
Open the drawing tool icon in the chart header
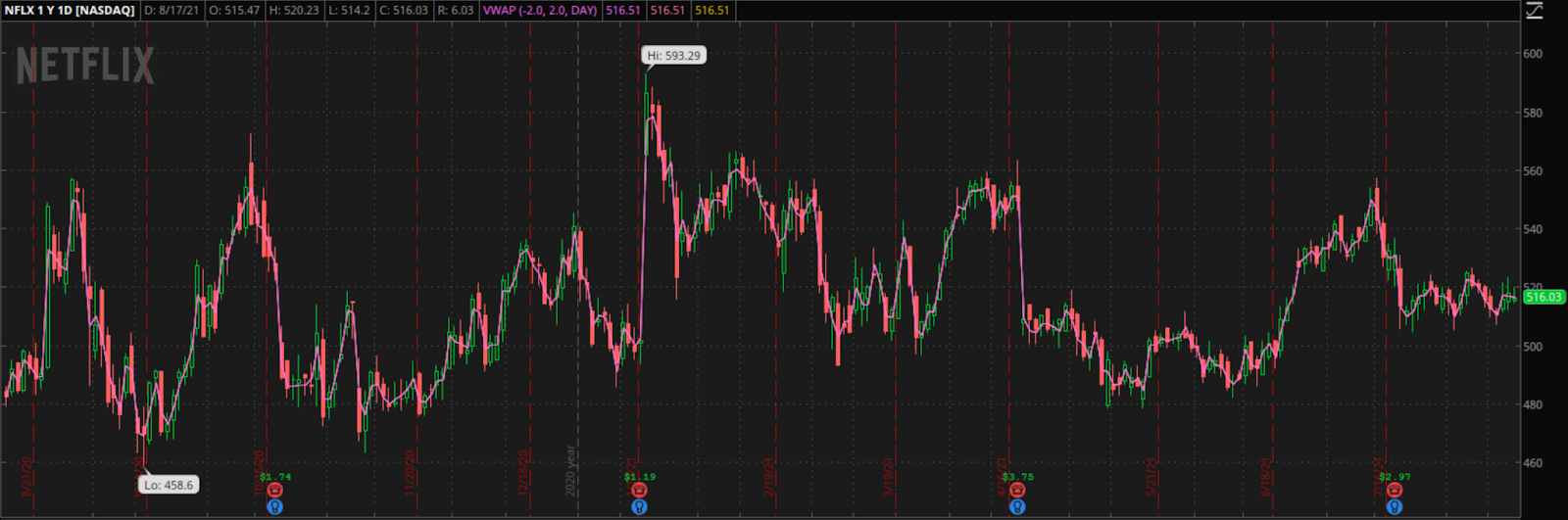click(1535, 11)
